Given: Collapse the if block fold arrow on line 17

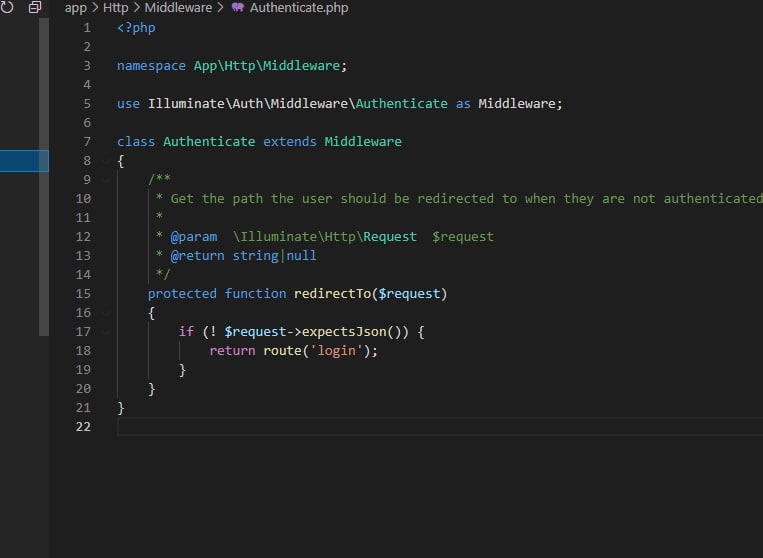Looking at the screenshot, I should pyautogui.click(x=106, y=332).
